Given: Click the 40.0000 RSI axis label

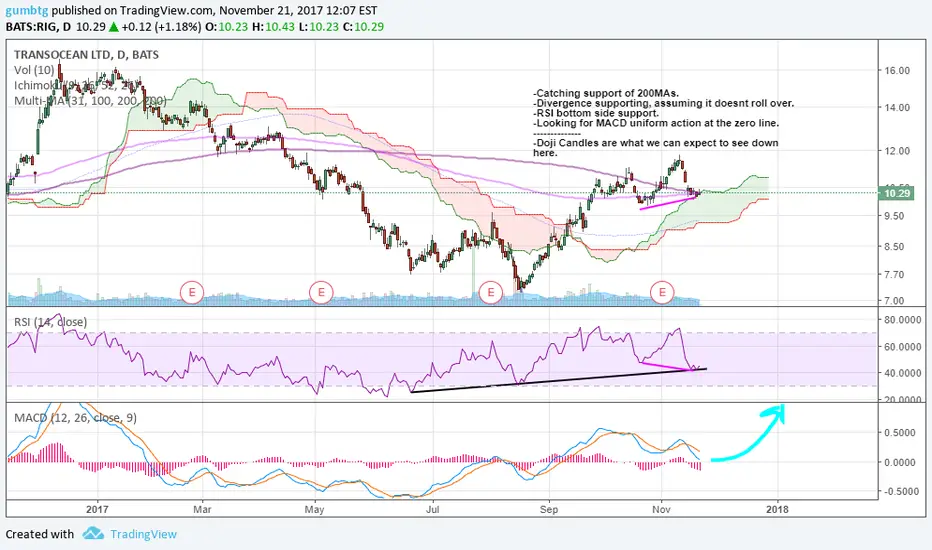Looking at the screenshot, I should tap(903, 373).
